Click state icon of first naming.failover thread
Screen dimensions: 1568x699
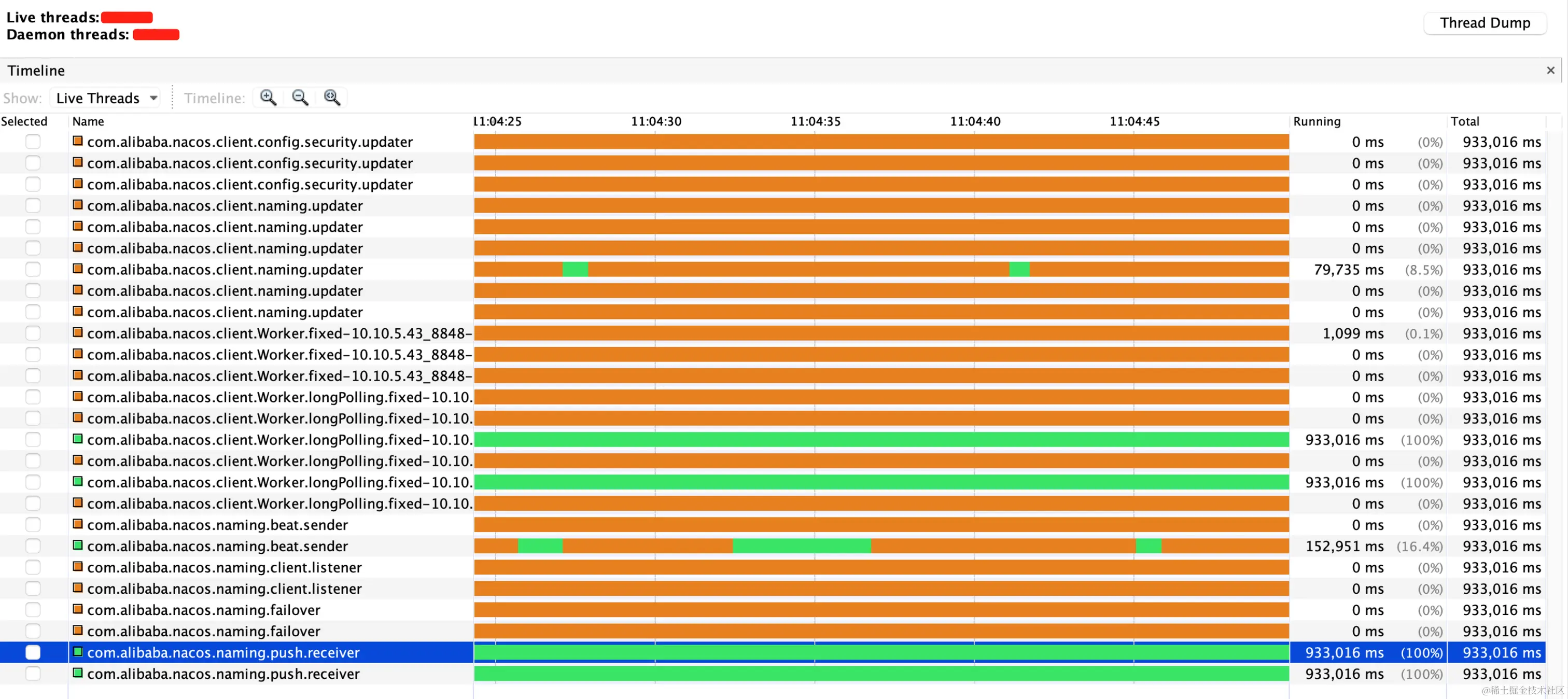[x=78, y=609]
